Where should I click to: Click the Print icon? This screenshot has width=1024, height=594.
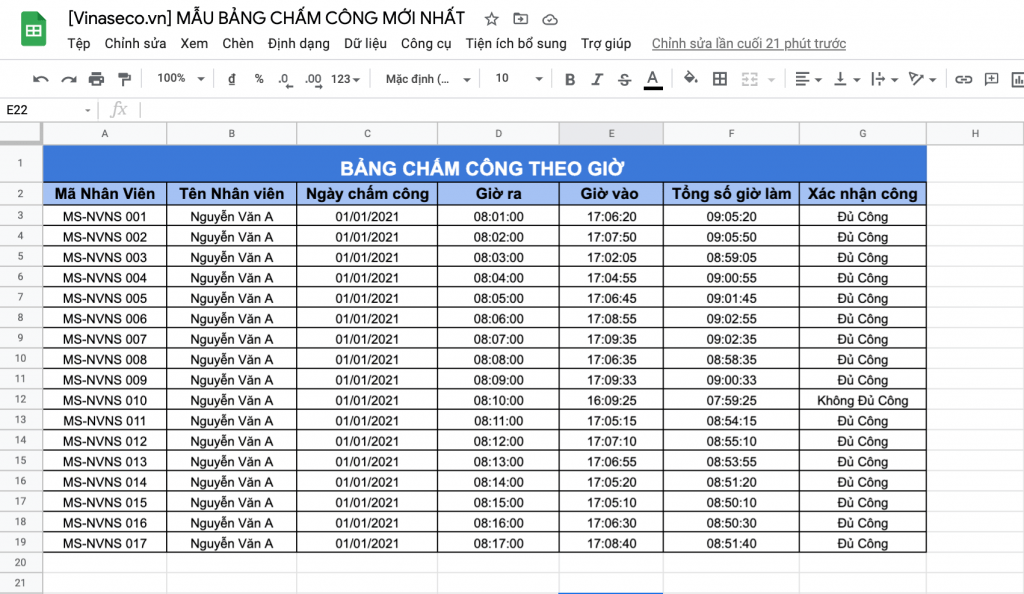[x=97, y=77]
